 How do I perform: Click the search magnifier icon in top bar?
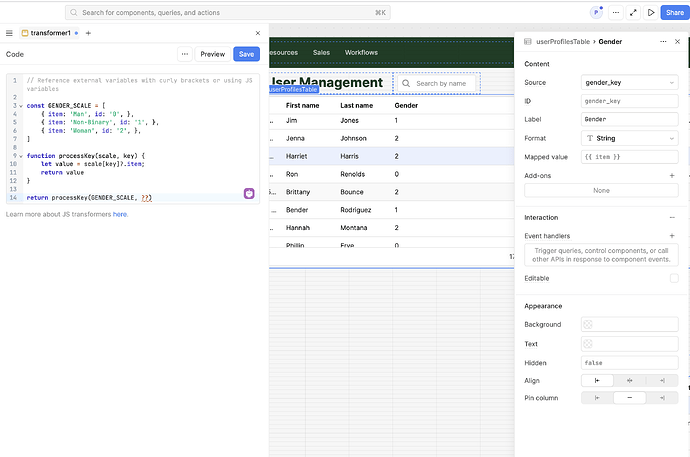73,12
